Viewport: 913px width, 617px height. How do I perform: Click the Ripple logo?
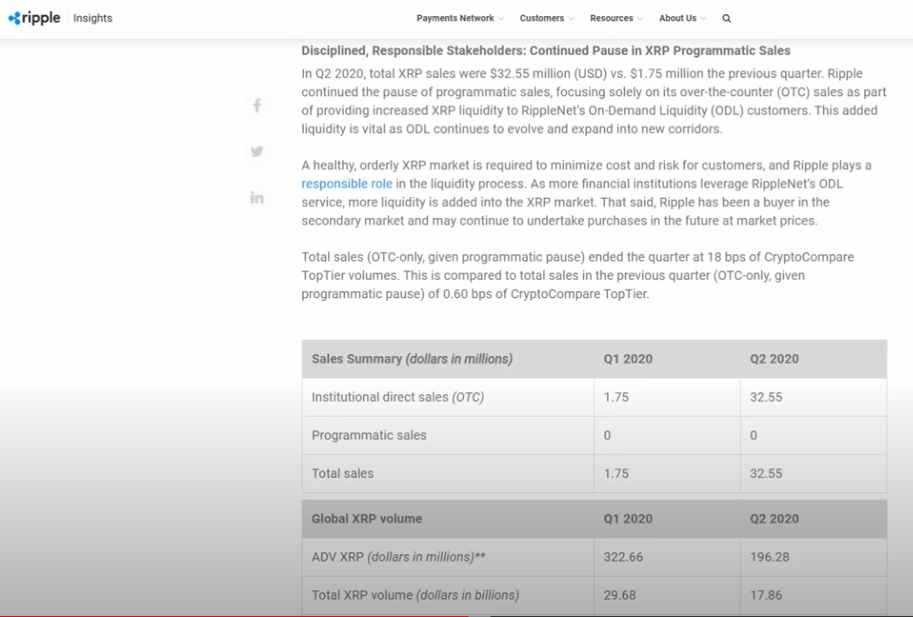[x=34, y=18]
